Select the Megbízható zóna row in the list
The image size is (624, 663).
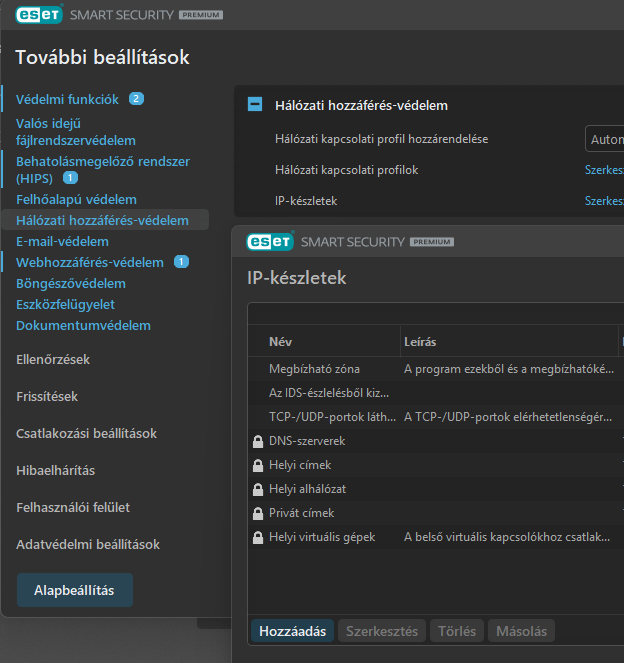point(314,369)
